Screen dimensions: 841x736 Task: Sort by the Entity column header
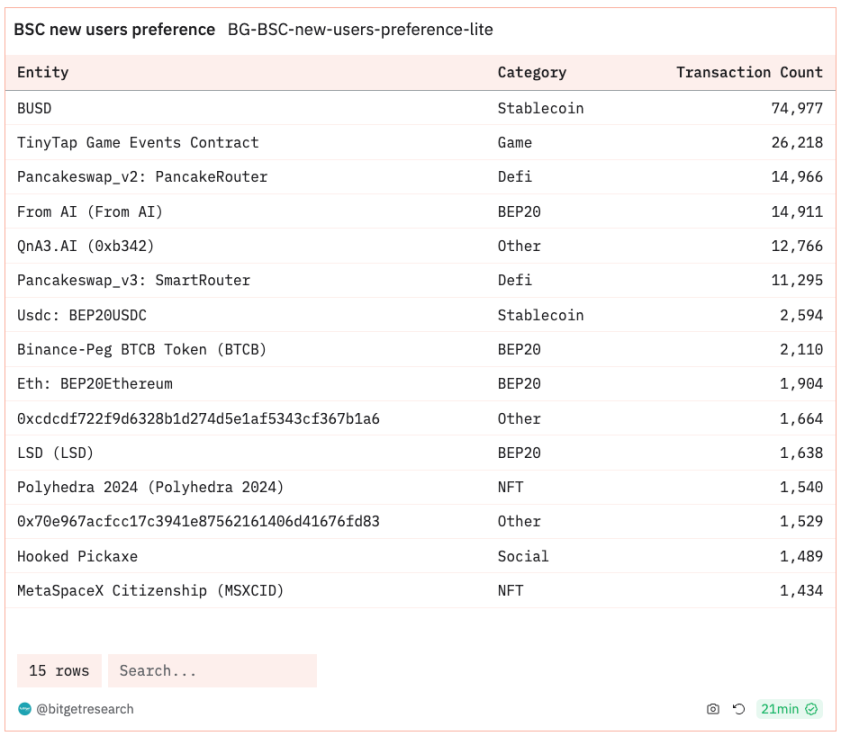43,72
